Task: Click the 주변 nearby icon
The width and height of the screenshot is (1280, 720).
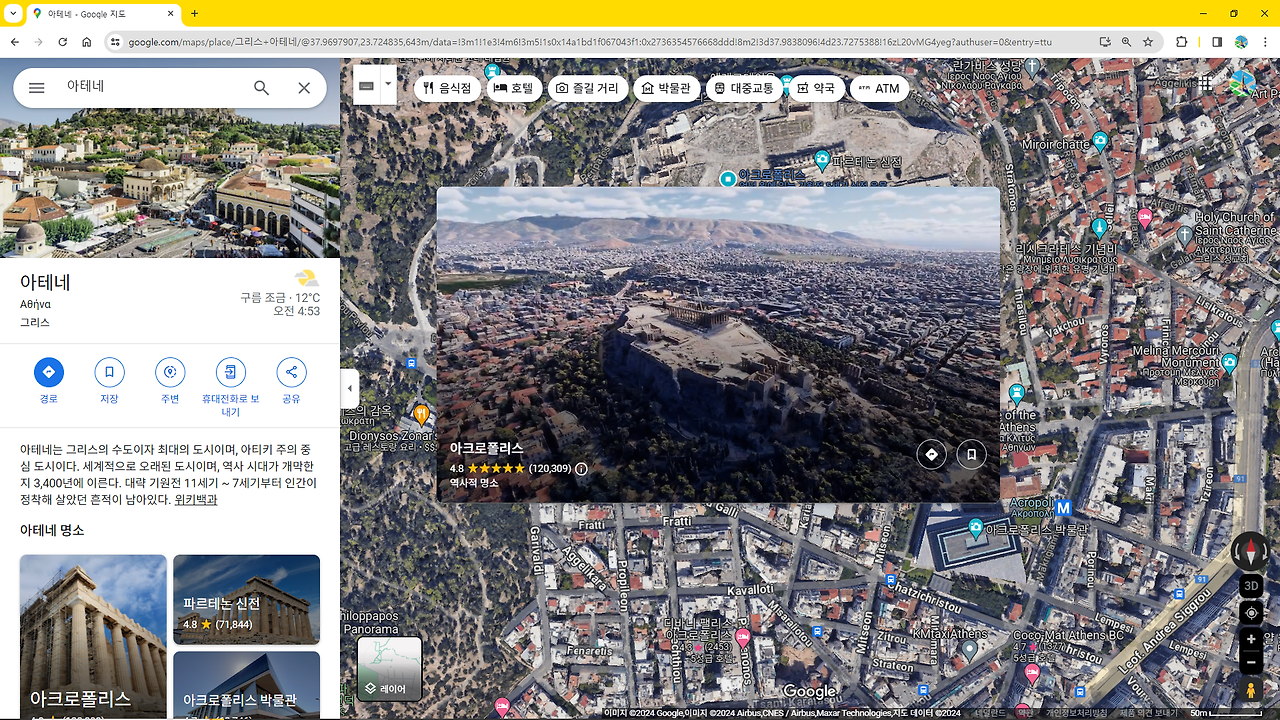Action: tap(170, 372)
